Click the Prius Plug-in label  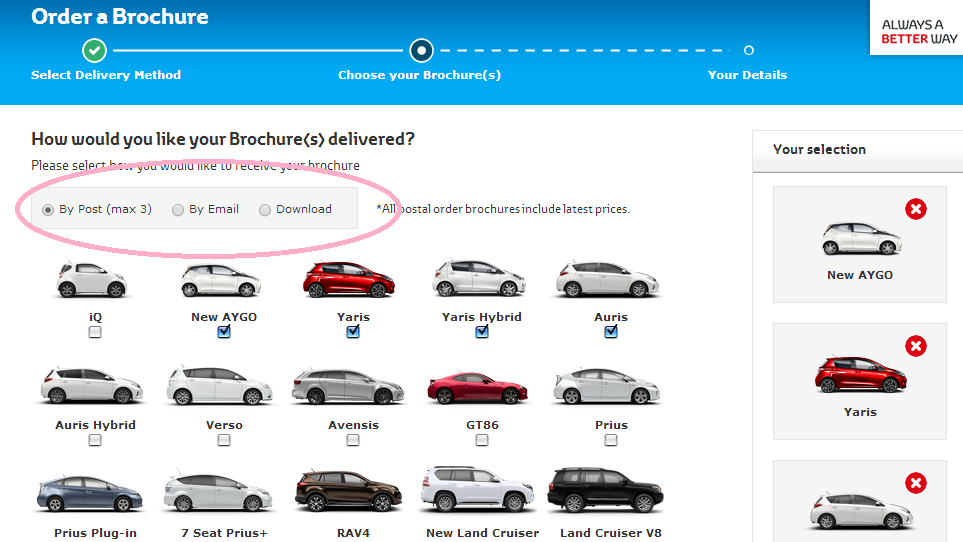[95, 533]
